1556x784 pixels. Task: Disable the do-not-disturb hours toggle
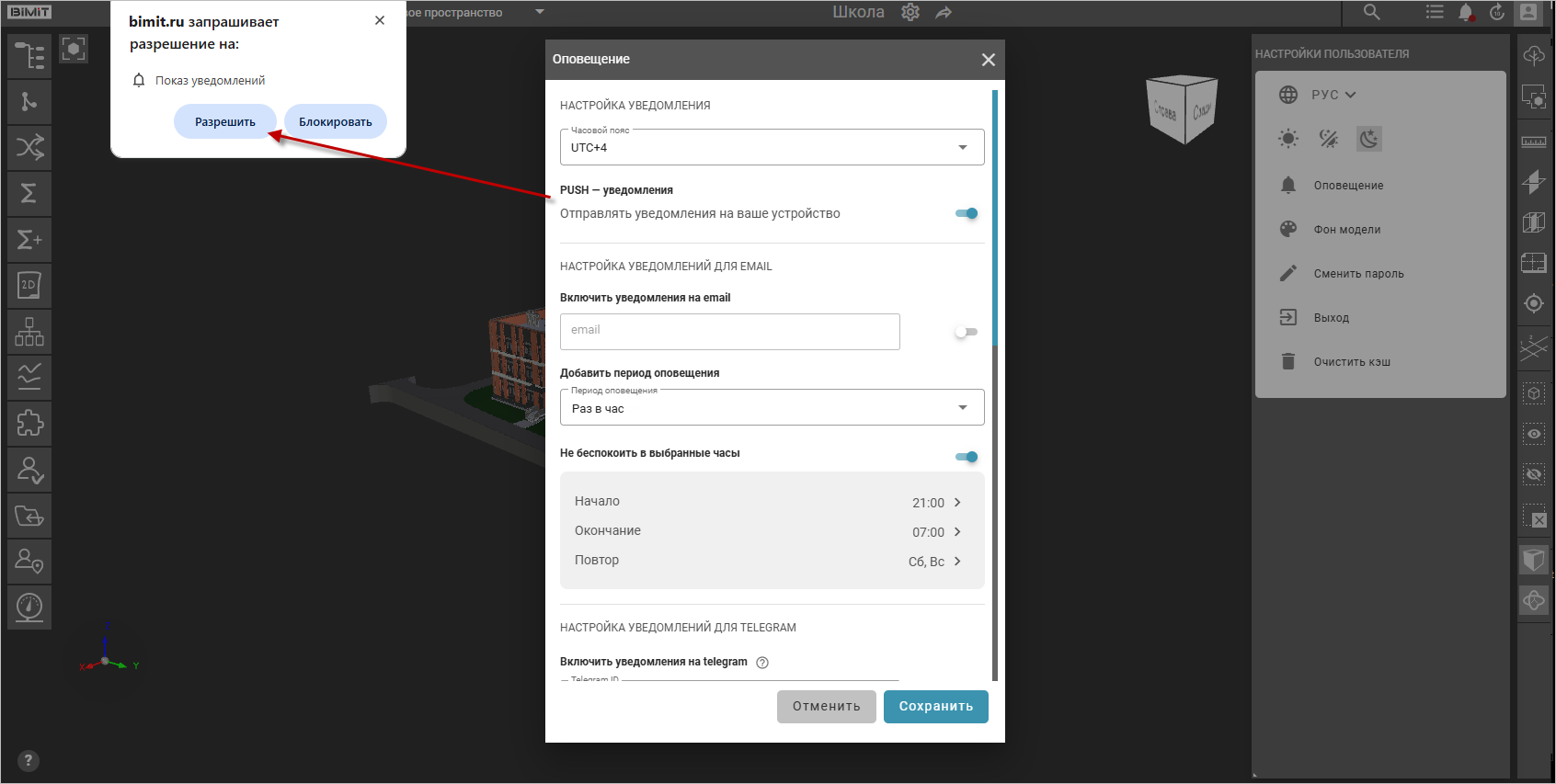click(967, 457)
